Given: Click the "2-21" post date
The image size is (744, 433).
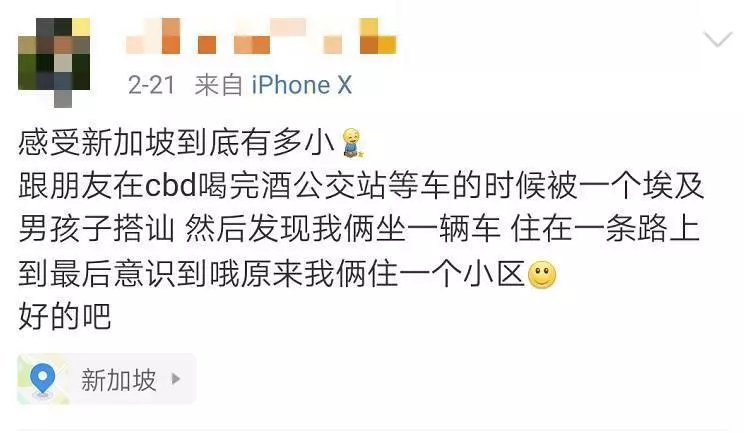Looking at the screenshot, I should point(151,86).
